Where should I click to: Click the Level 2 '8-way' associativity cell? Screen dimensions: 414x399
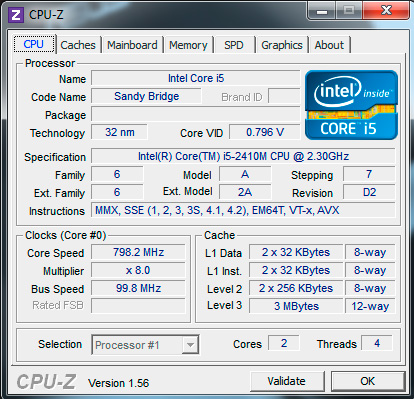[x=370, y=288]
